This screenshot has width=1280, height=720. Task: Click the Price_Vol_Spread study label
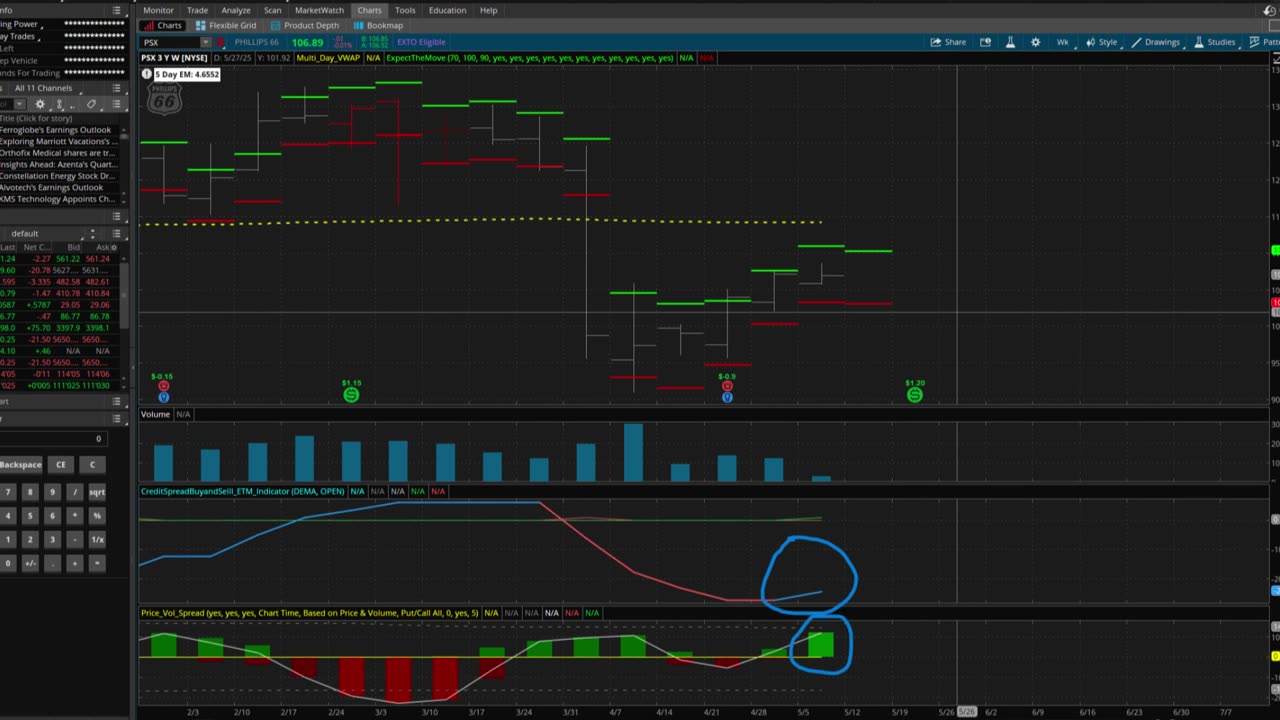[309, 612]
